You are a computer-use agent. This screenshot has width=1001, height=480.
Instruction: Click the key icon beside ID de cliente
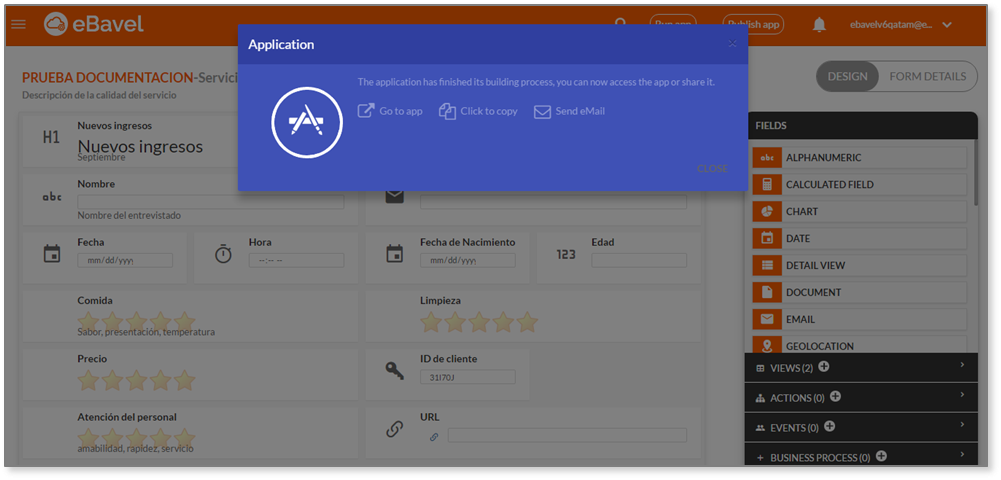point(395,370)
